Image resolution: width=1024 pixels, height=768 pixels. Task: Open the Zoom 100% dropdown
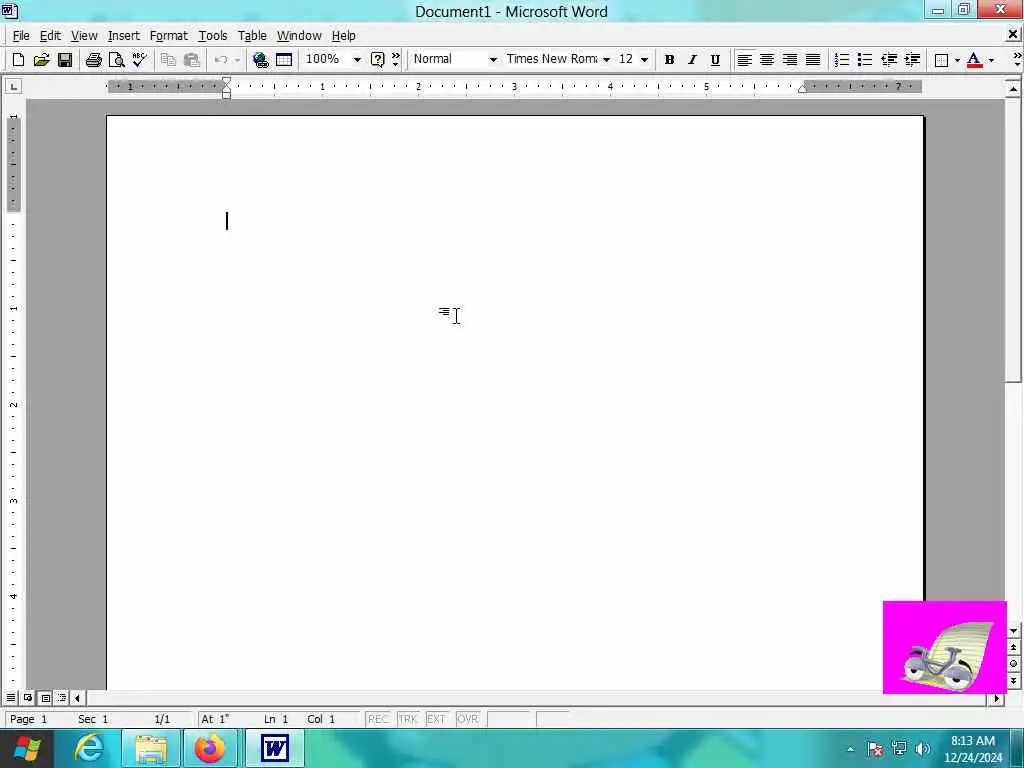click(357, 60)
